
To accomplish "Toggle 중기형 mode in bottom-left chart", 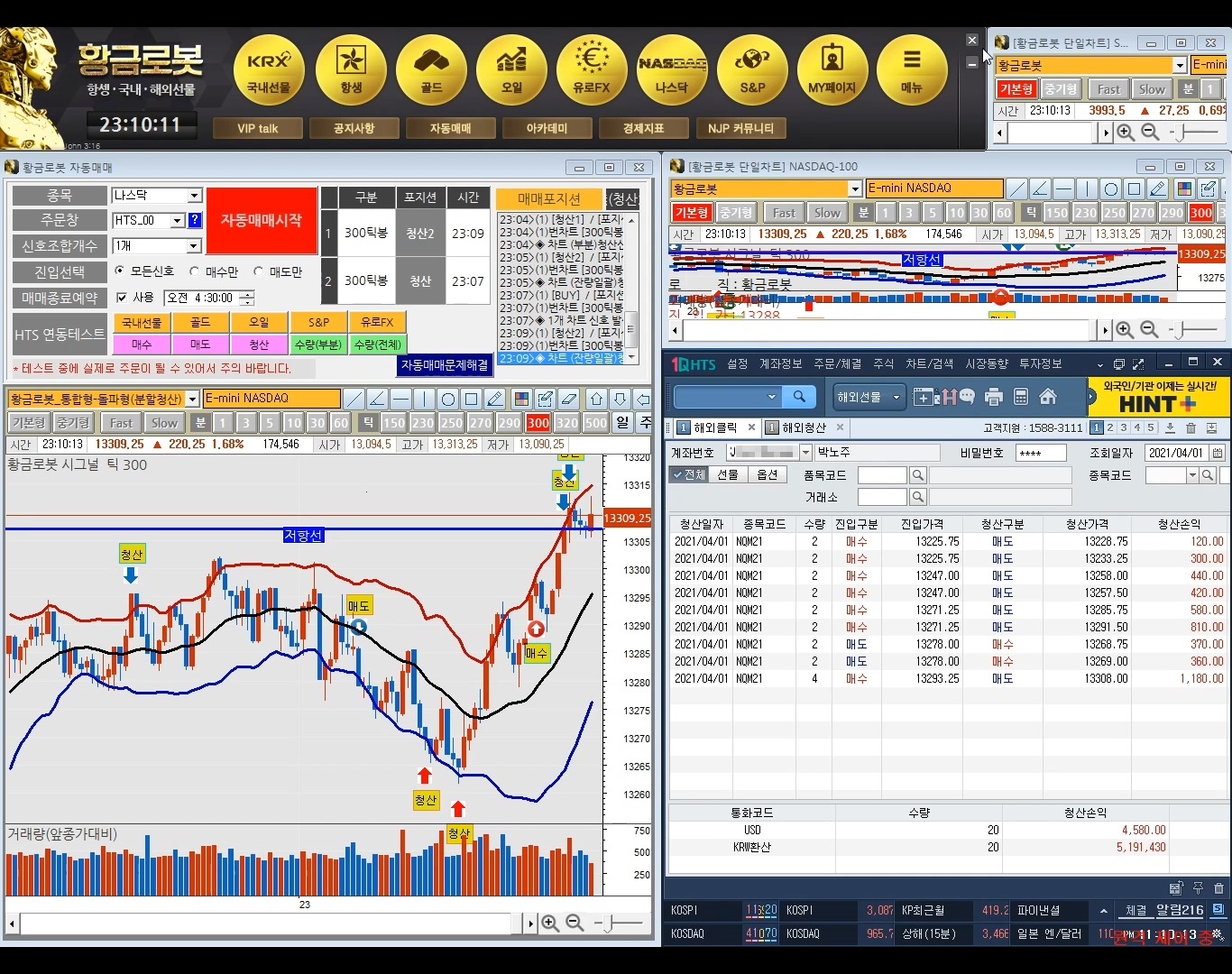I will [73, 423].
